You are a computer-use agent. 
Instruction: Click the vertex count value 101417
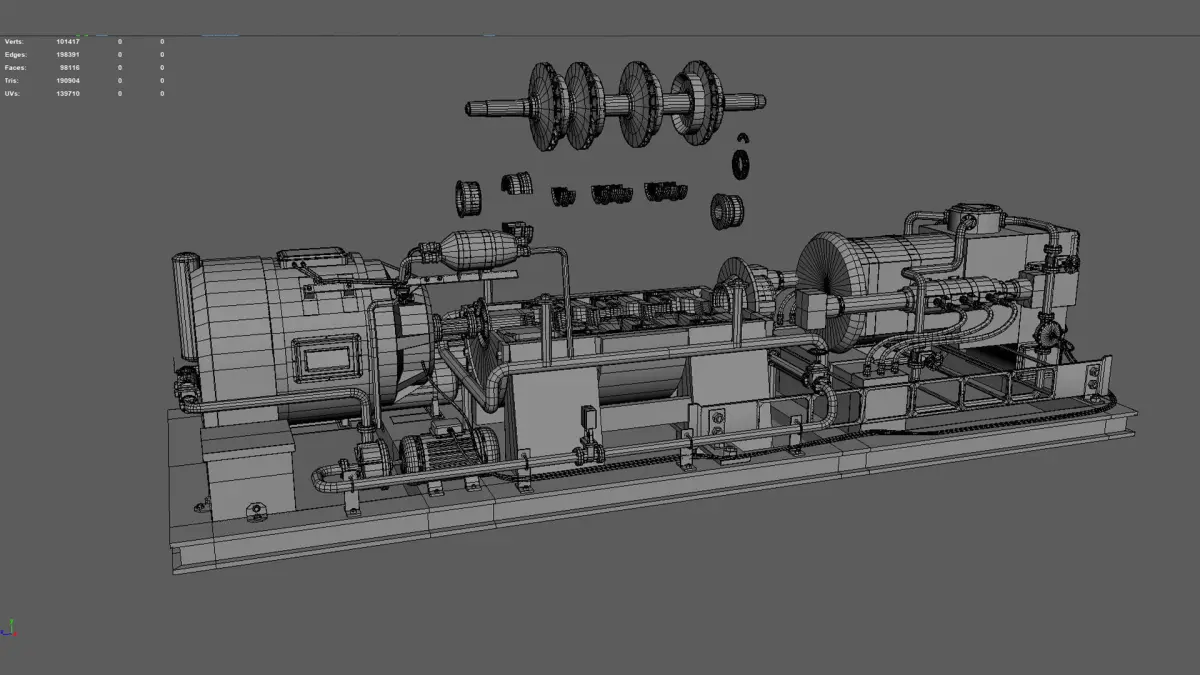click(x=68, y=41)
